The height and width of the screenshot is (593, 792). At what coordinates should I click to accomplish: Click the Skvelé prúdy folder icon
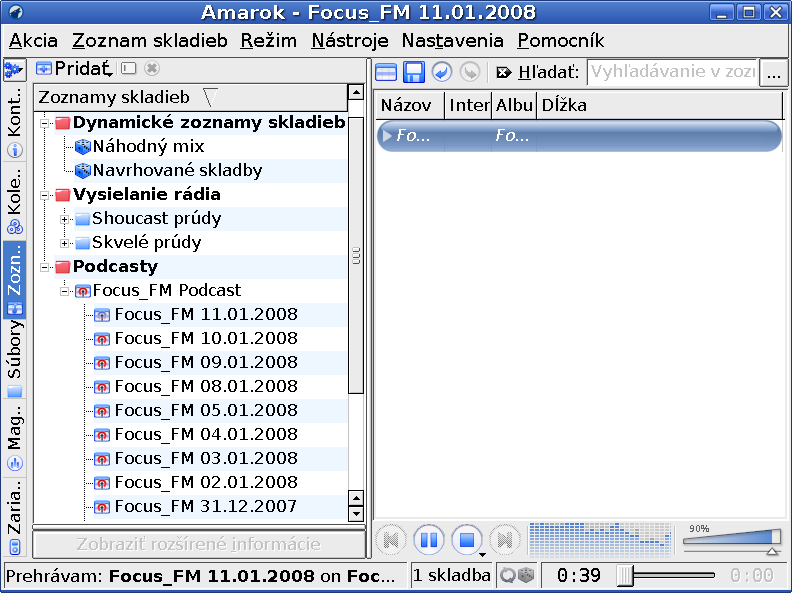pos(82,243)
